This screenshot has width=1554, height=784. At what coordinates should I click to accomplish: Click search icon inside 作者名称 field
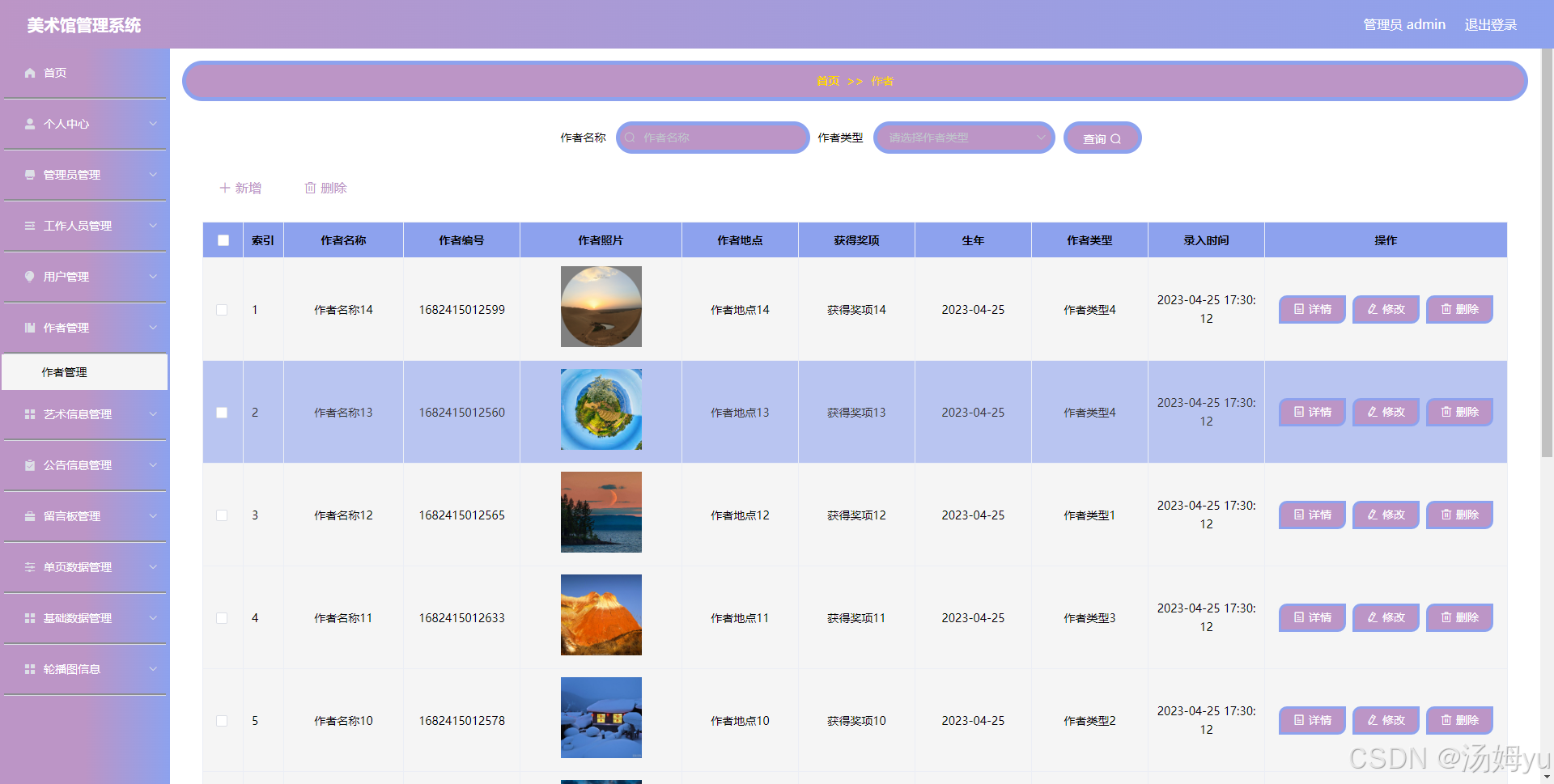click(x=630, y=138)
